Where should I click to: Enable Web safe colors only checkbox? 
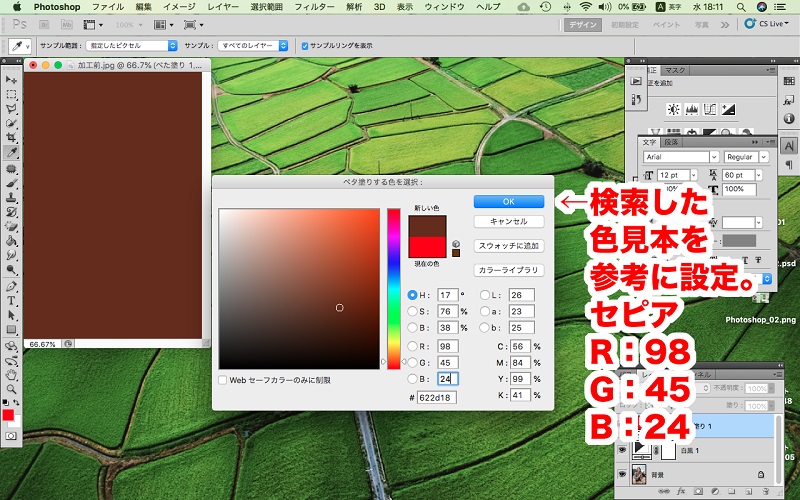pos(222,380)
